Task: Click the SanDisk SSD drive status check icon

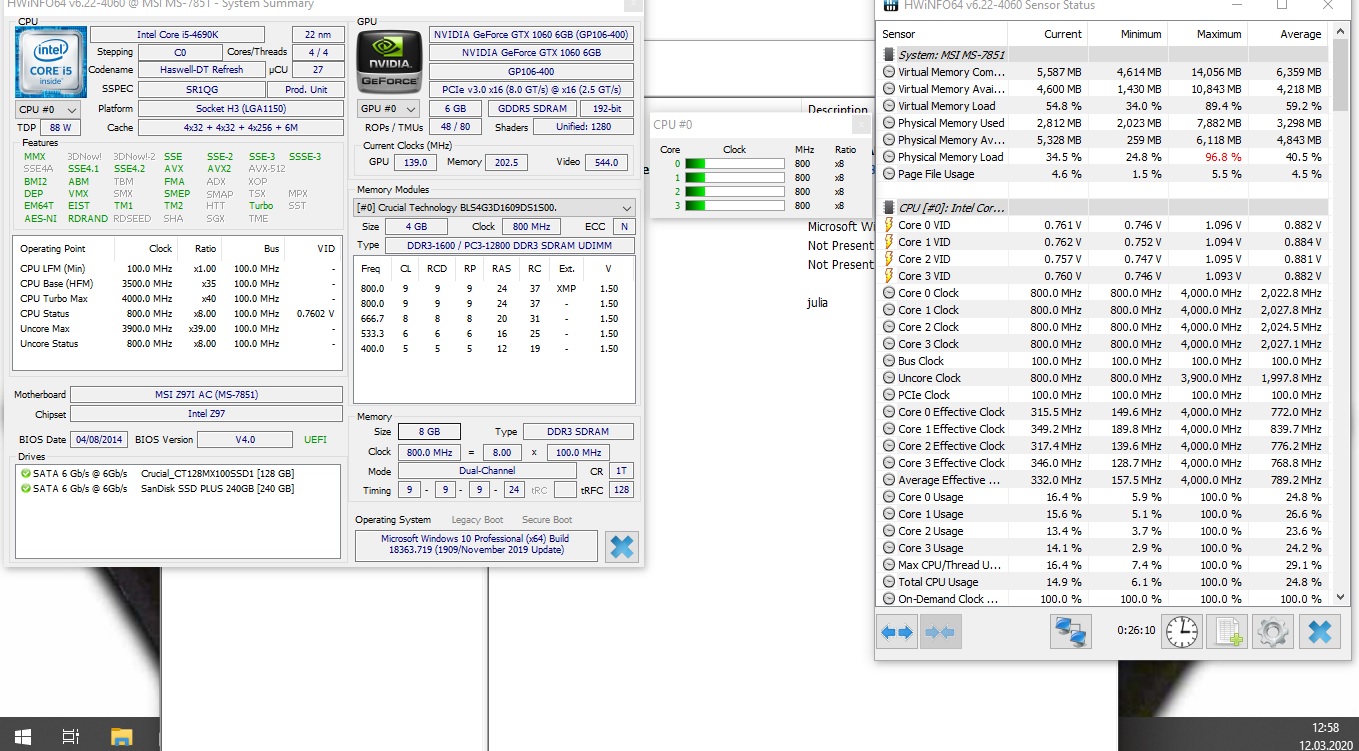Action: pos(25,488)
